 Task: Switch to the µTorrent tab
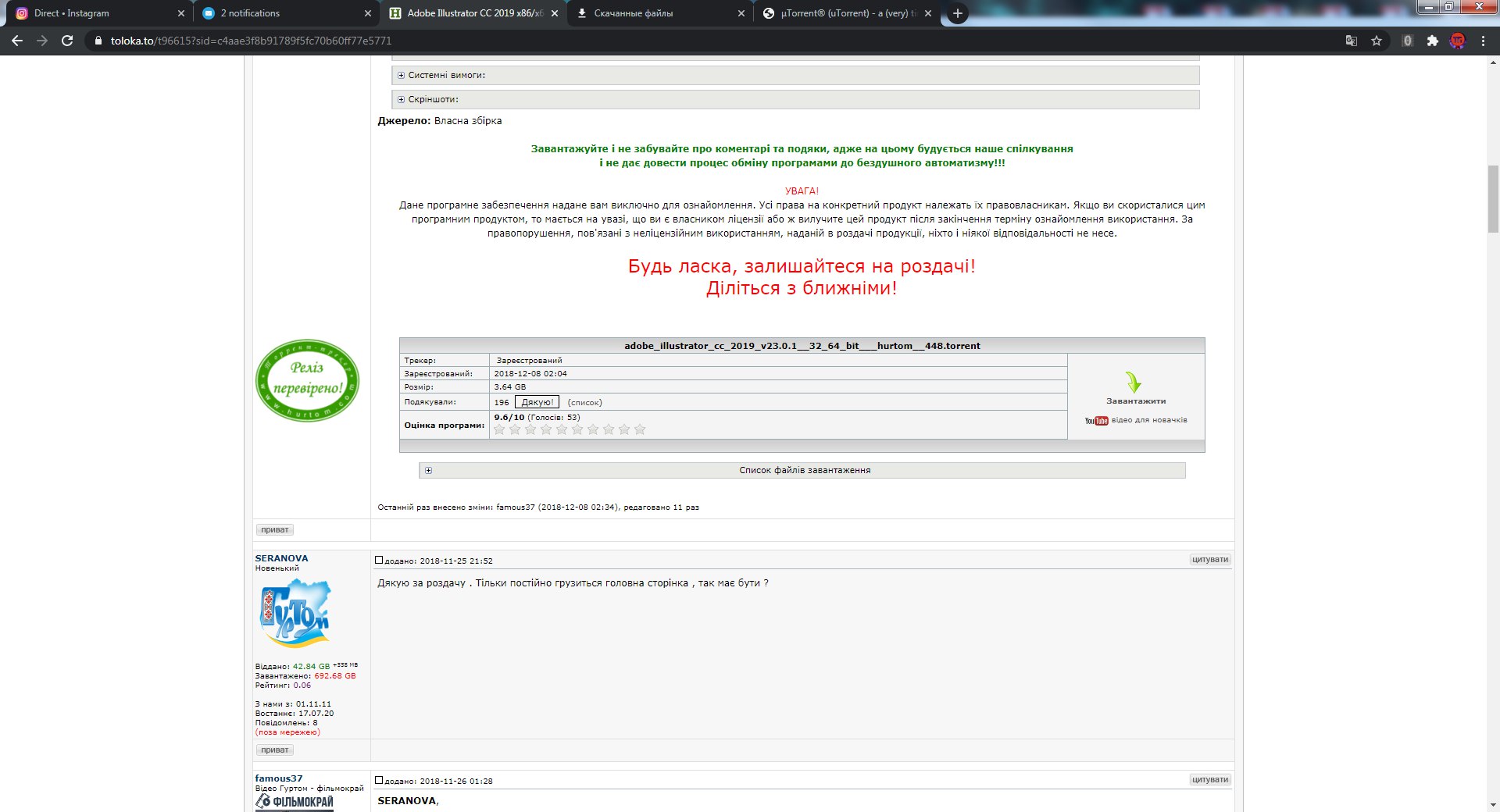point(847,13)
